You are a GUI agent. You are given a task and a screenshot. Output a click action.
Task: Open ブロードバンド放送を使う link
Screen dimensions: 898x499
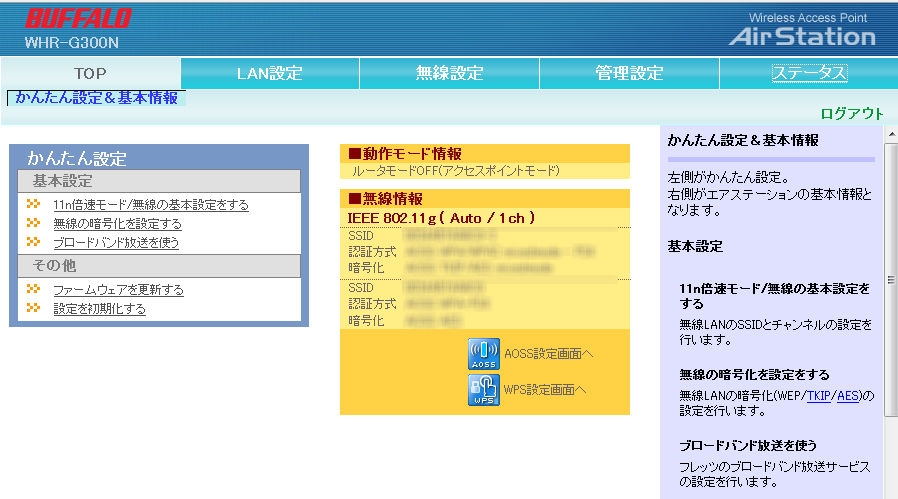(116, 242)
